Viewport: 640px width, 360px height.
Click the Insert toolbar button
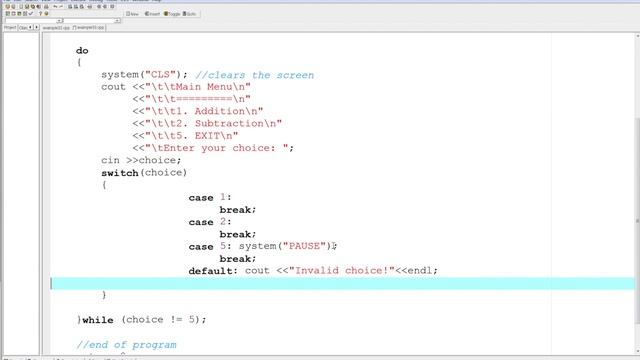pos(152,14)
